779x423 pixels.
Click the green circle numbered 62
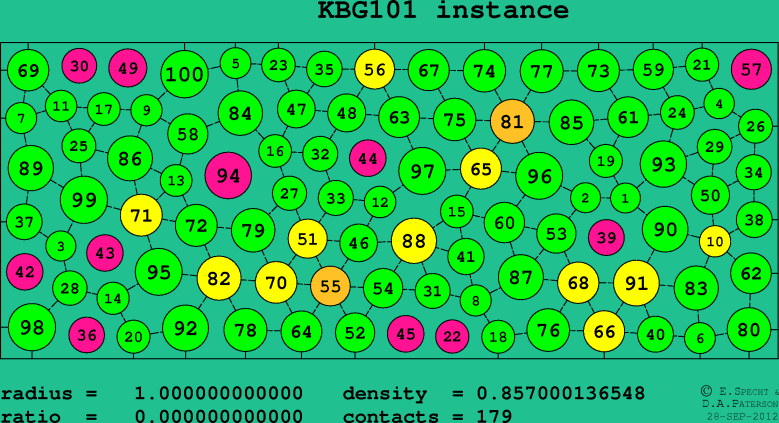[751, 273]
